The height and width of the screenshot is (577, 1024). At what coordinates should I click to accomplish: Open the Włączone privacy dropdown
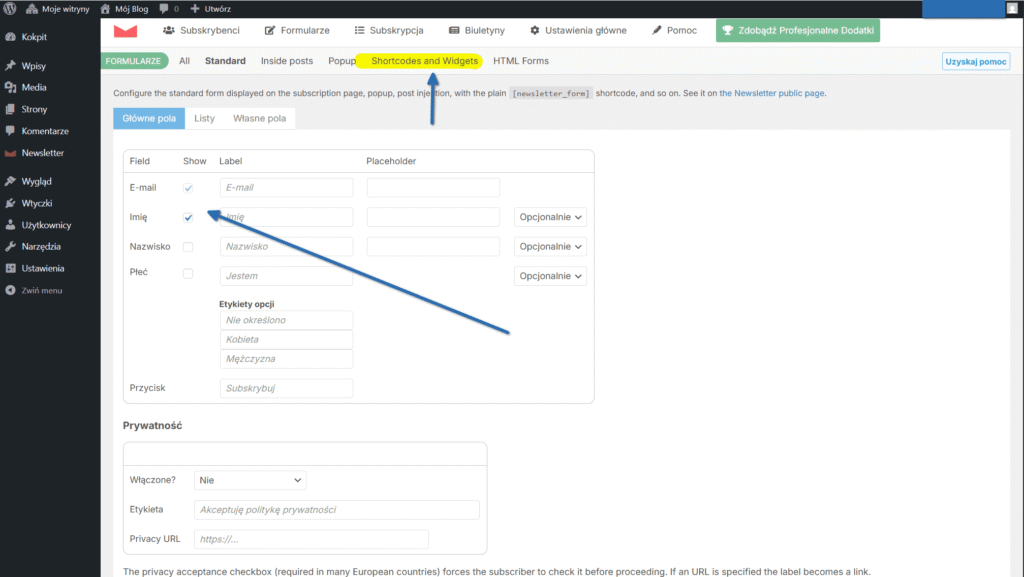[x=250, y=480]
